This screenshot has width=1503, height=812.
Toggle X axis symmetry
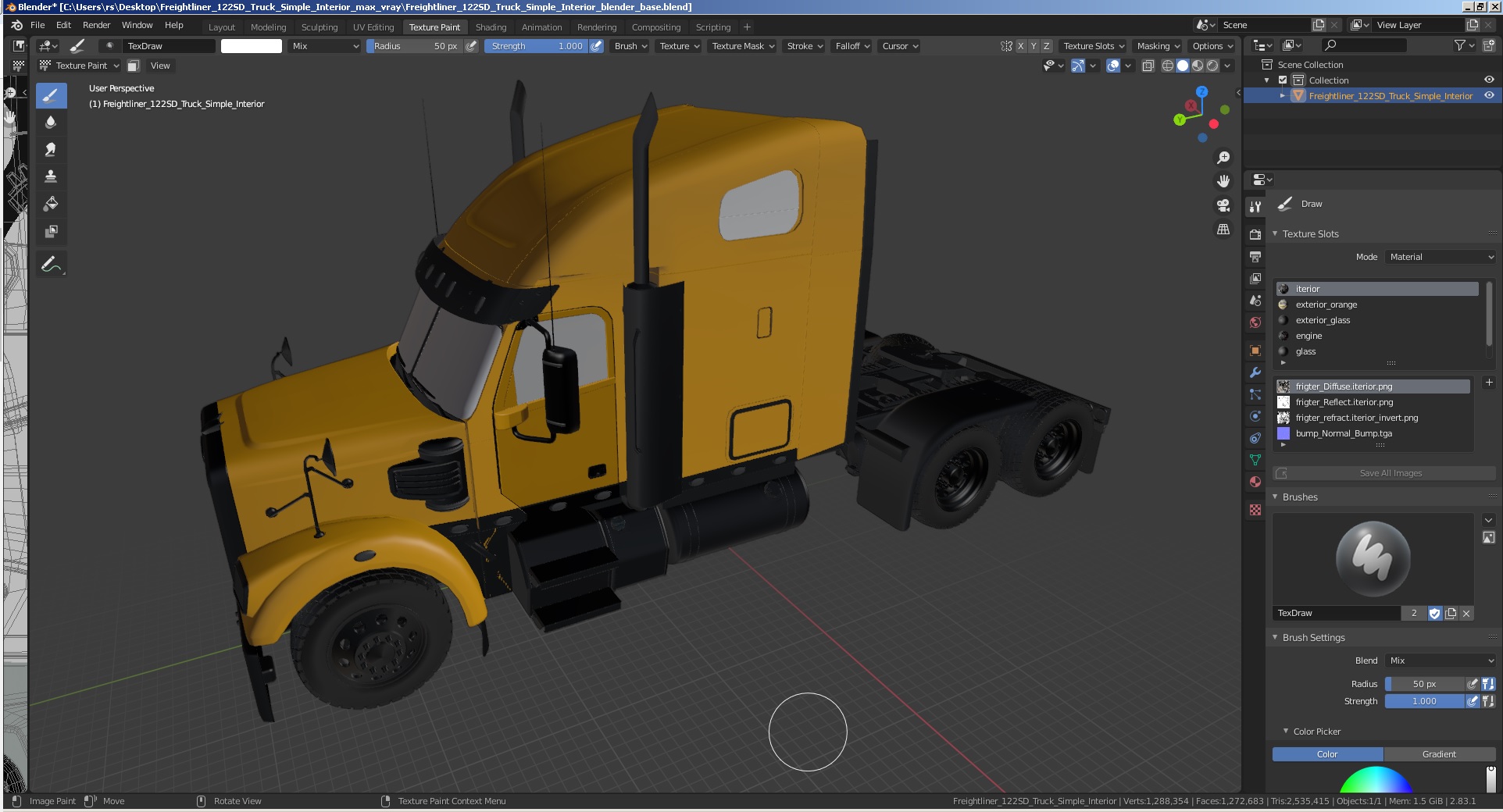click(1020, 46)
